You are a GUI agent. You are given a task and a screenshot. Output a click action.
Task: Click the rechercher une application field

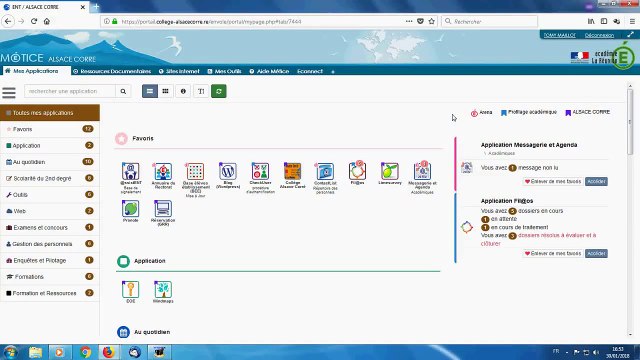70,91
